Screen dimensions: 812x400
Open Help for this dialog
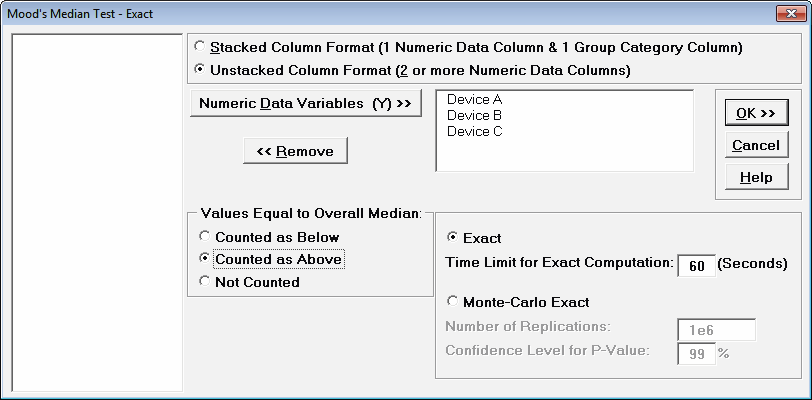[755, 177]
